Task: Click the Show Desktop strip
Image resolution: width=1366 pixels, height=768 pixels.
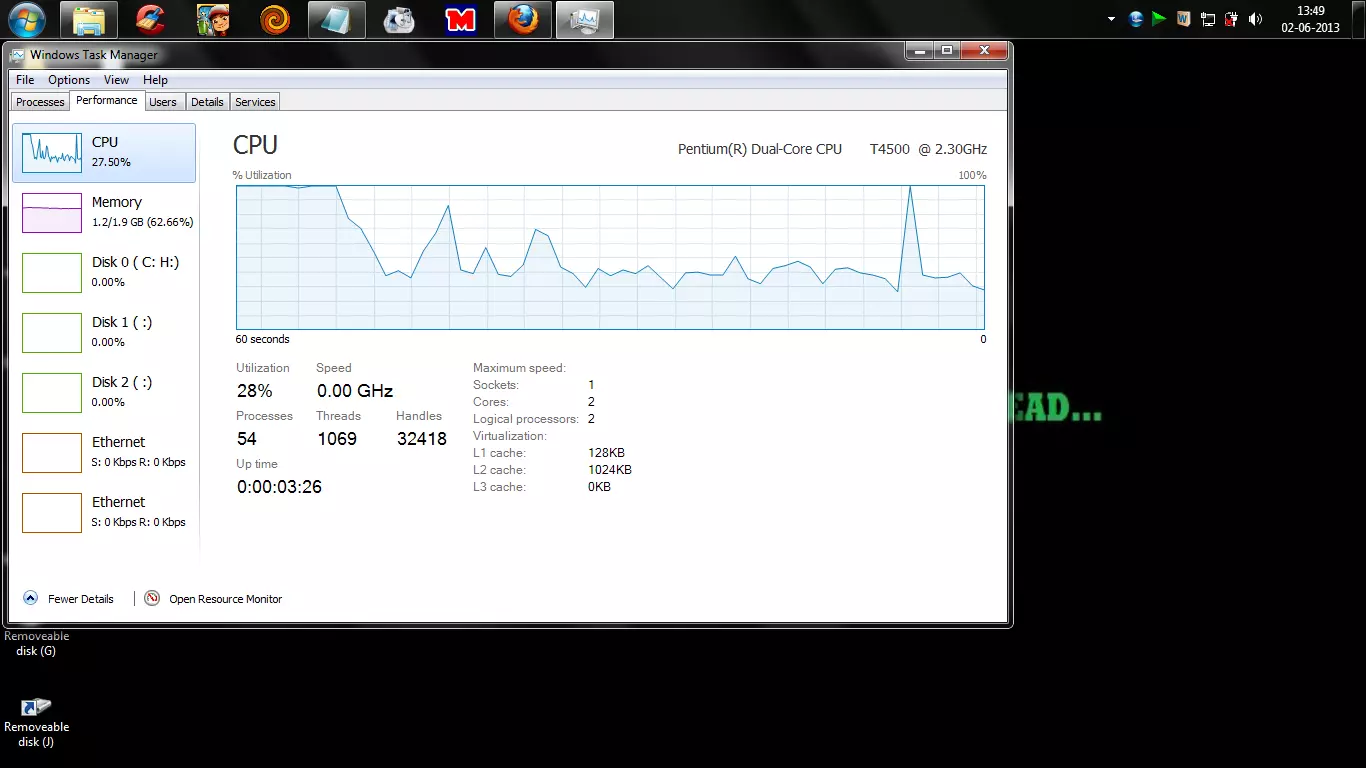Action: click(x=1359, y=19)
